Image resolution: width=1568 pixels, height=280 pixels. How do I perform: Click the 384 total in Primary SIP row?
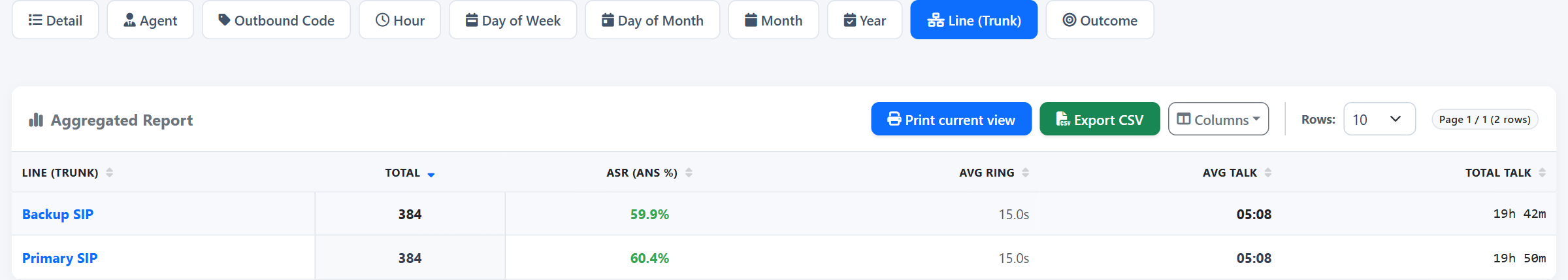tap(410, 258)
